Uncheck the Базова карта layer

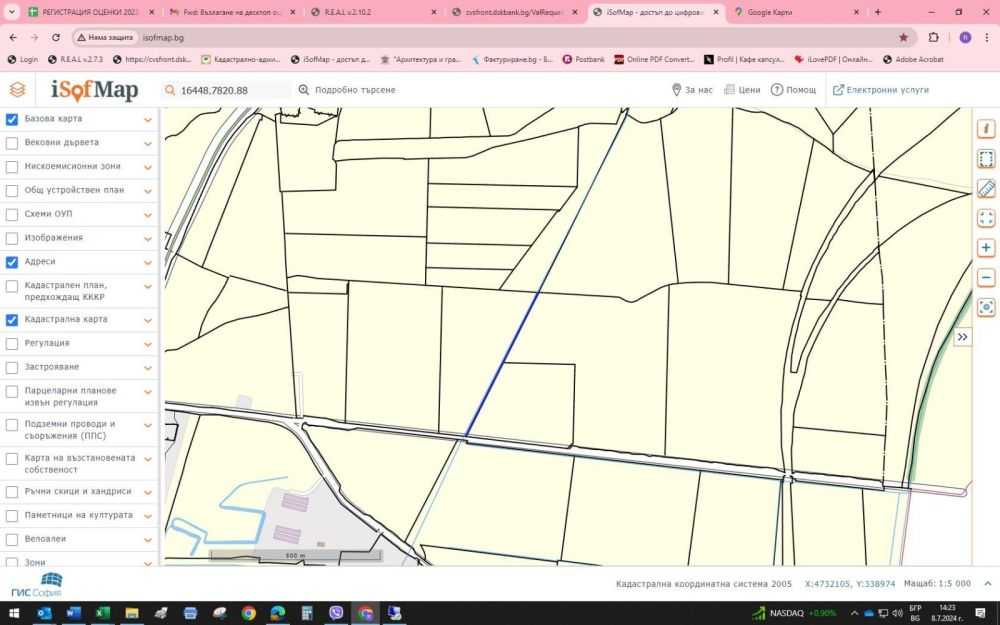click(x=12, y=119)
